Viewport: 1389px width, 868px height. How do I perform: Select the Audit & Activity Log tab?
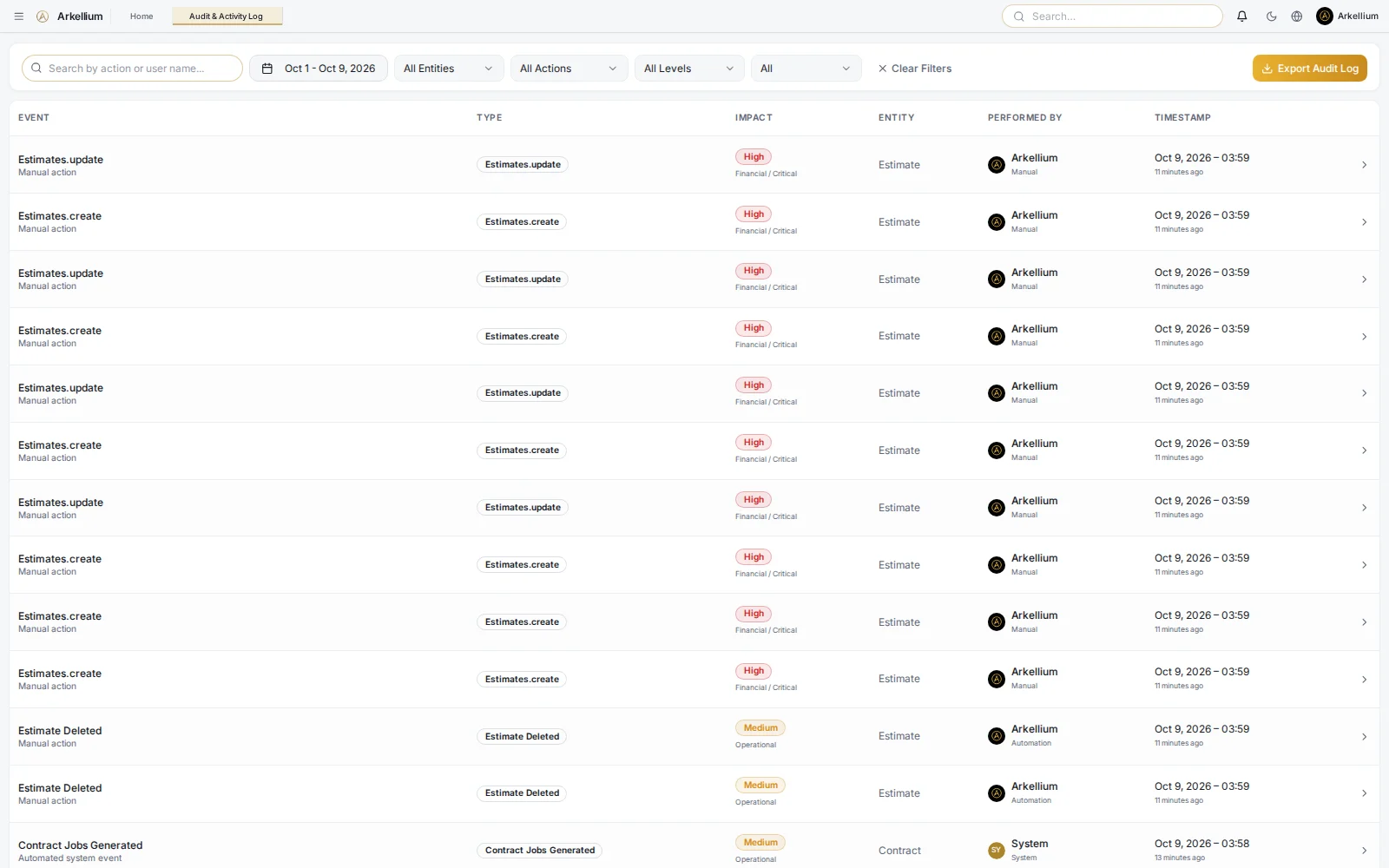(227, 16)
